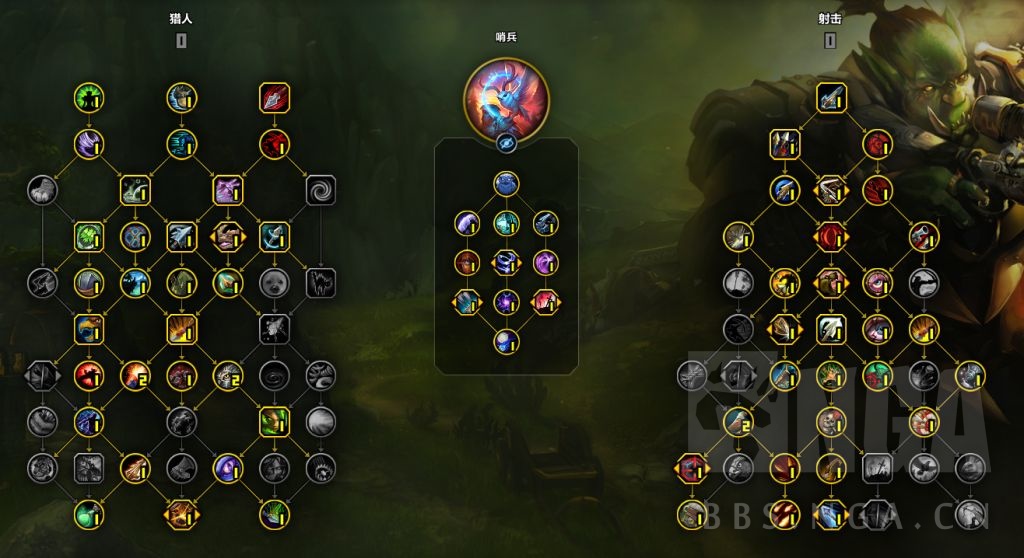Image resolution: width=1024 pixels, height=558 pixels.
Task: Toggle the orange choice node at the bottom of the 猎人 tree
Action: coord(182,515)
